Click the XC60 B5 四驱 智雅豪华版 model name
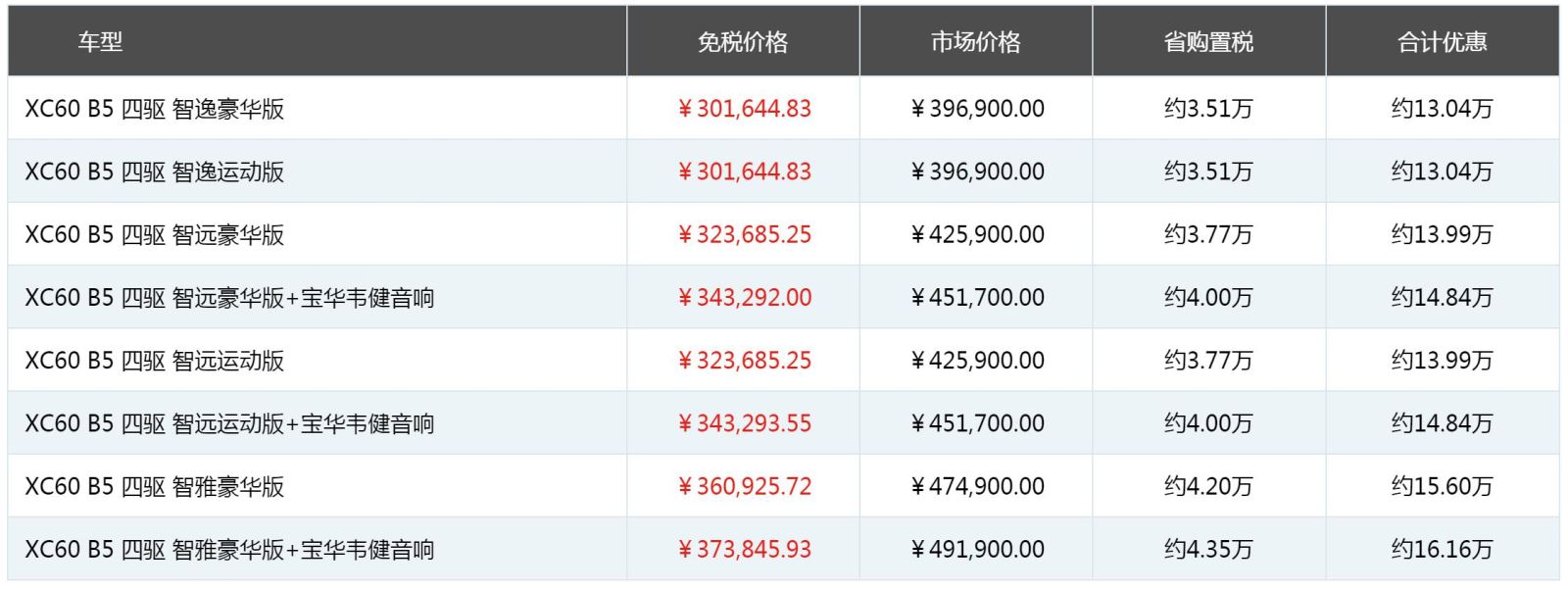This screenshot has width=1568, height=589. click(155, 486)
